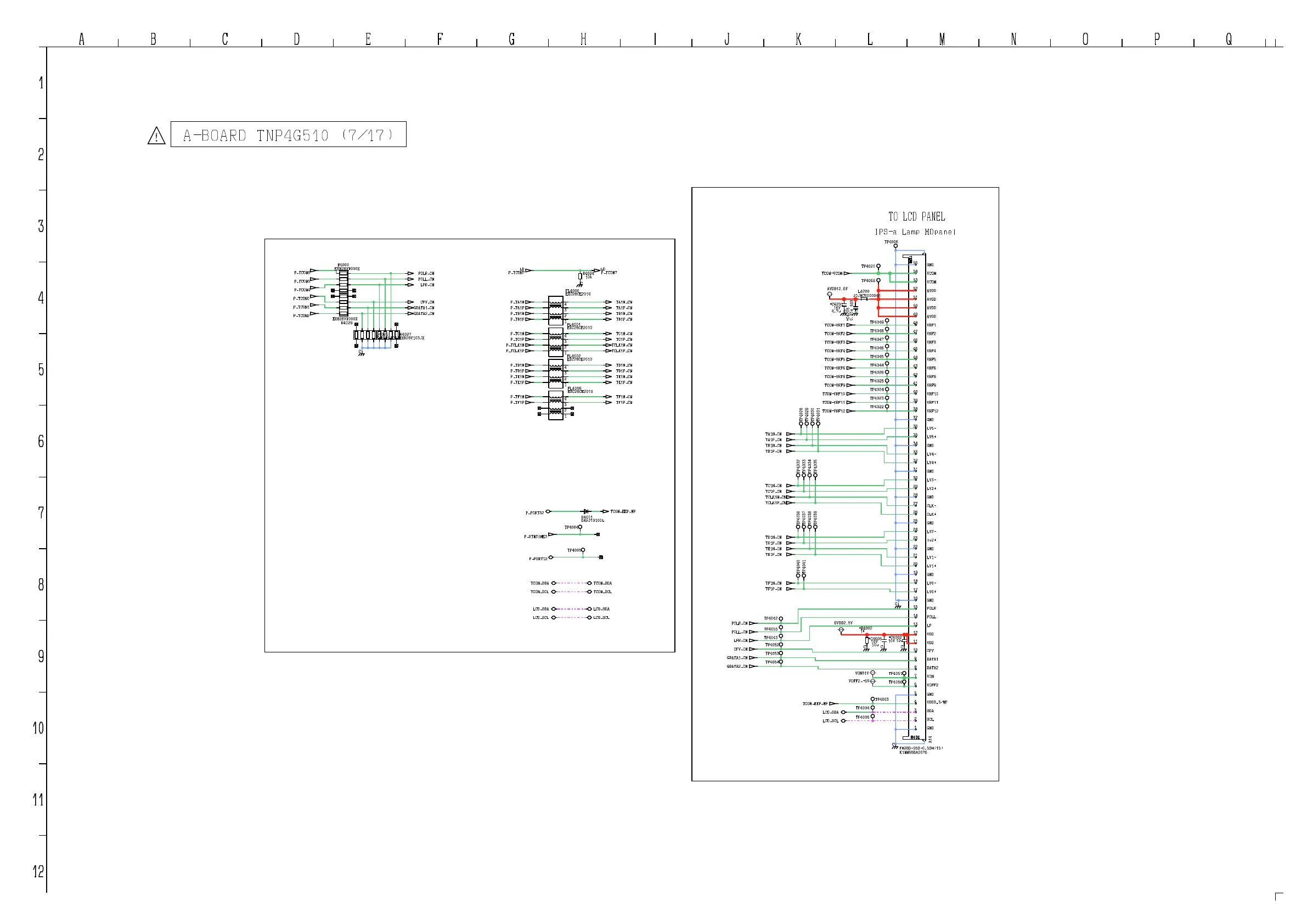Click the D4001 diode symbol
The image size is (1307, 924).
click(587, 511)
